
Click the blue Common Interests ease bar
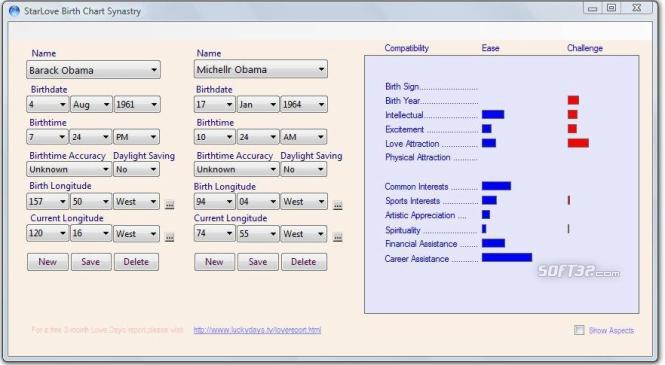[497, 186]
